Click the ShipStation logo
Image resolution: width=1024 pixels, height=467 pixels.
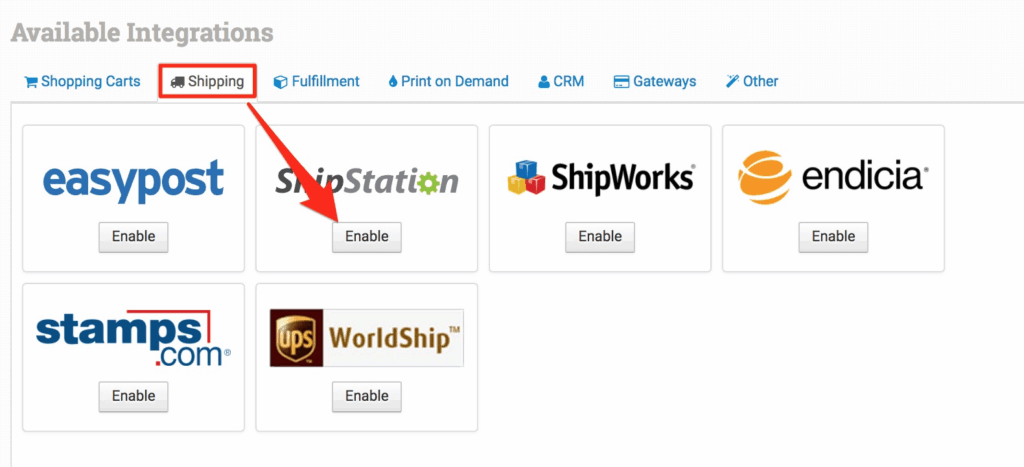366,181
